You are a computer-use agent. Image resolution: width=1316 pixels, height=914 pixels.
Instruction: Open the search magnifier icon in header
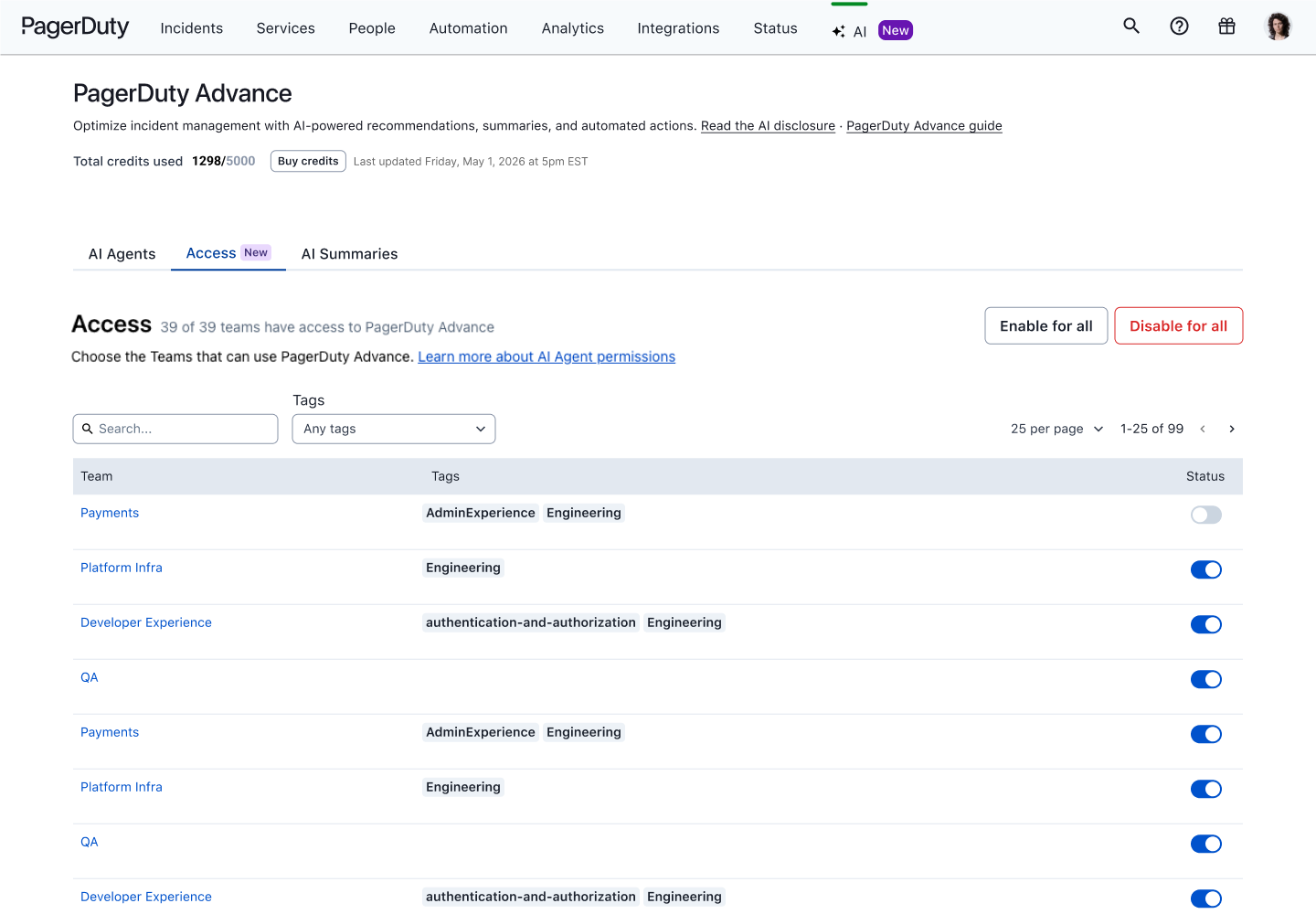[1131, 27]
